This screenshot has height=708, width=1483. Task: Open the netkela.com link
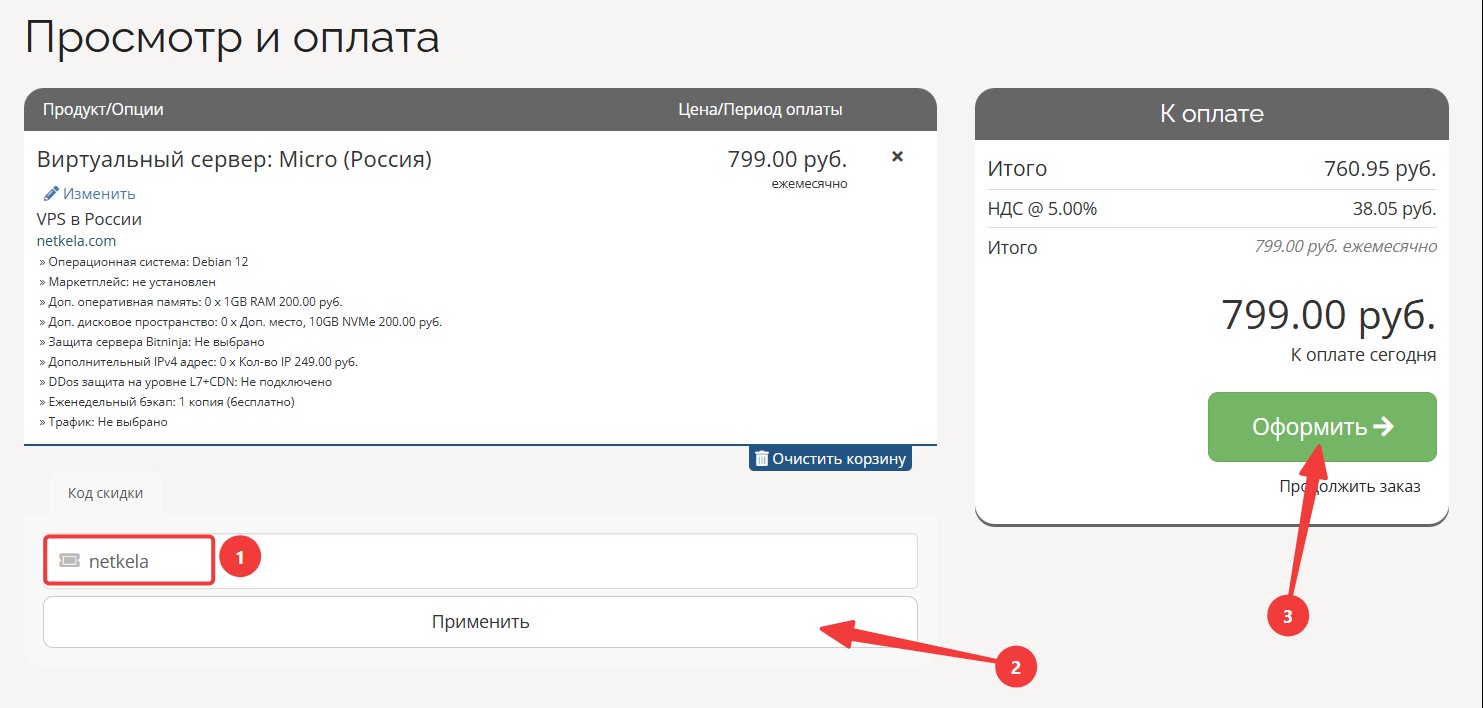76,241
